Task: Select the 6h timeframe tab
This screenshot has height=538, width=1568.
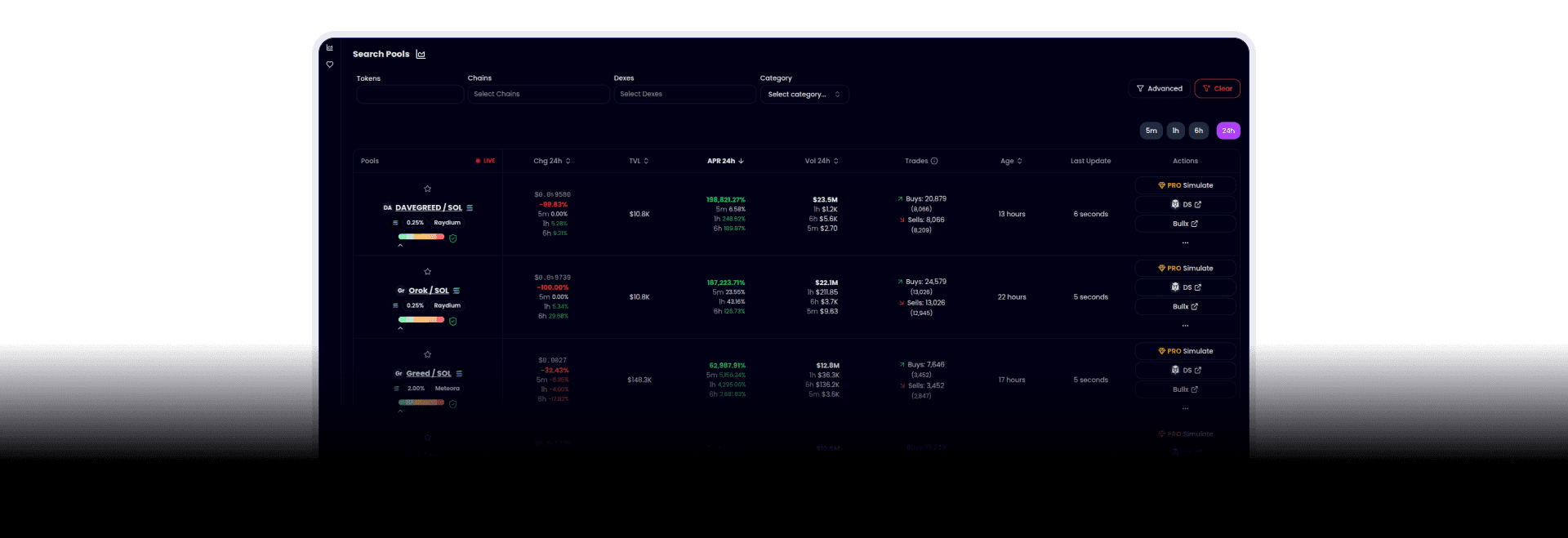Action: pos(1198,131)
